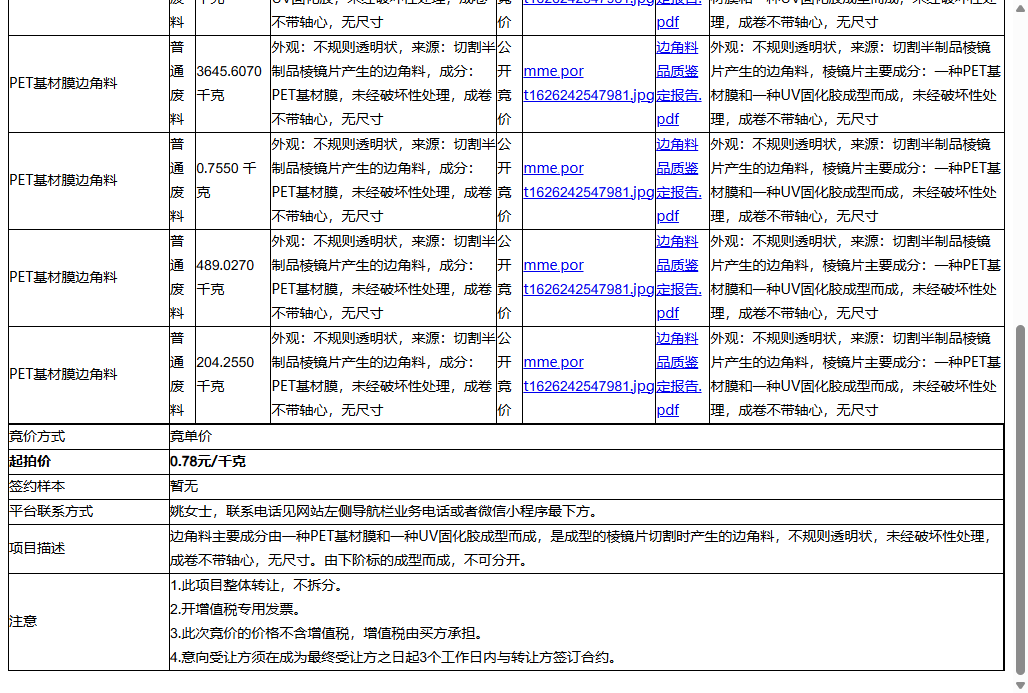Image resolution: width=1028 pixels, height=693 pixels.
Task: Click 公开竞价 in the 204.2550 千克 row
Action: (504, 374)
